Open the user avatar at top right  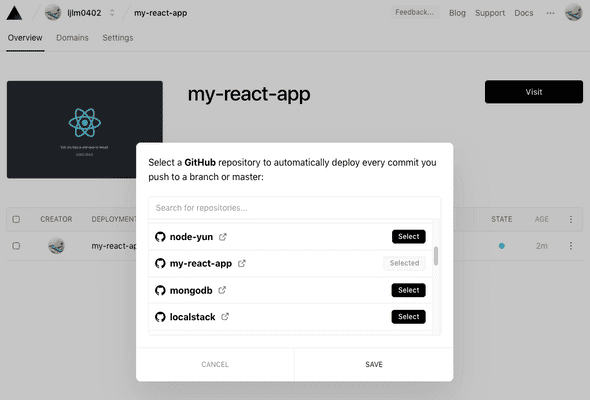(573, 12)
